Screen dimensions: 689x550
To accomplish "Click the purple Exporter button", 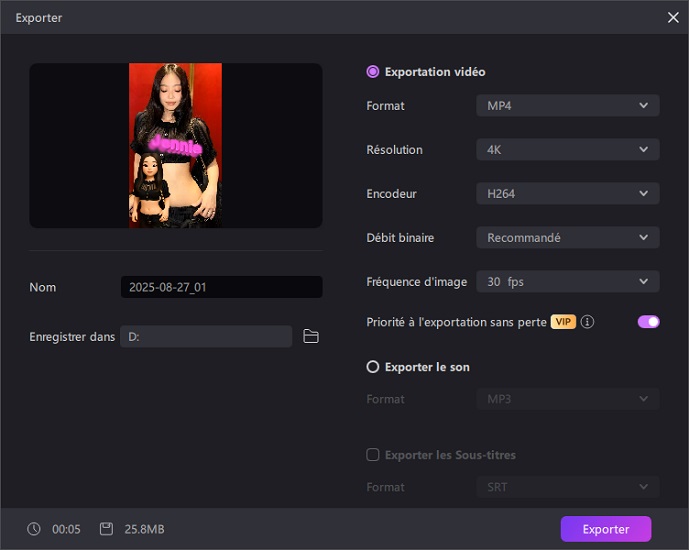I will [x=606, y=529].
